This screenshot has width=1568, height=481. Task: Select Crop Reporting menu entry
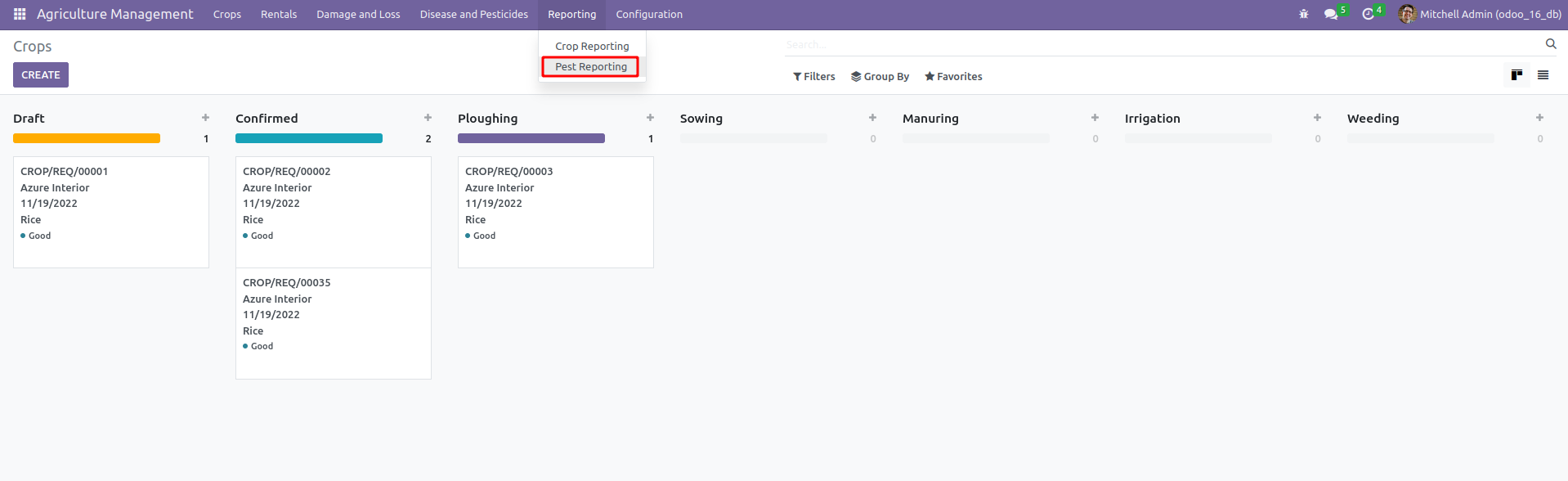coord(592,47)
